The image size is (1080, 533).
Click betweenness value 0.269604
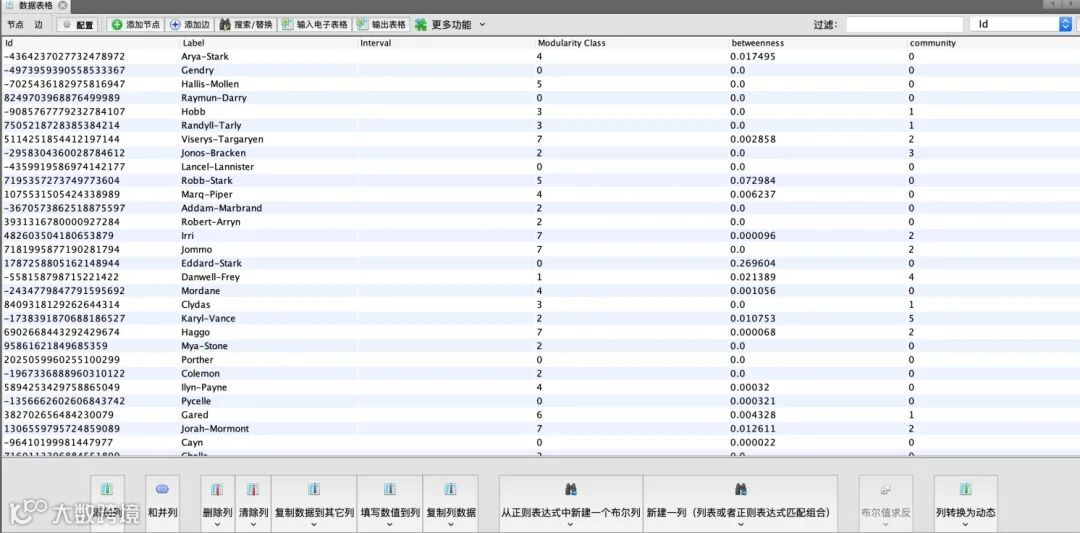click(753, 263)
